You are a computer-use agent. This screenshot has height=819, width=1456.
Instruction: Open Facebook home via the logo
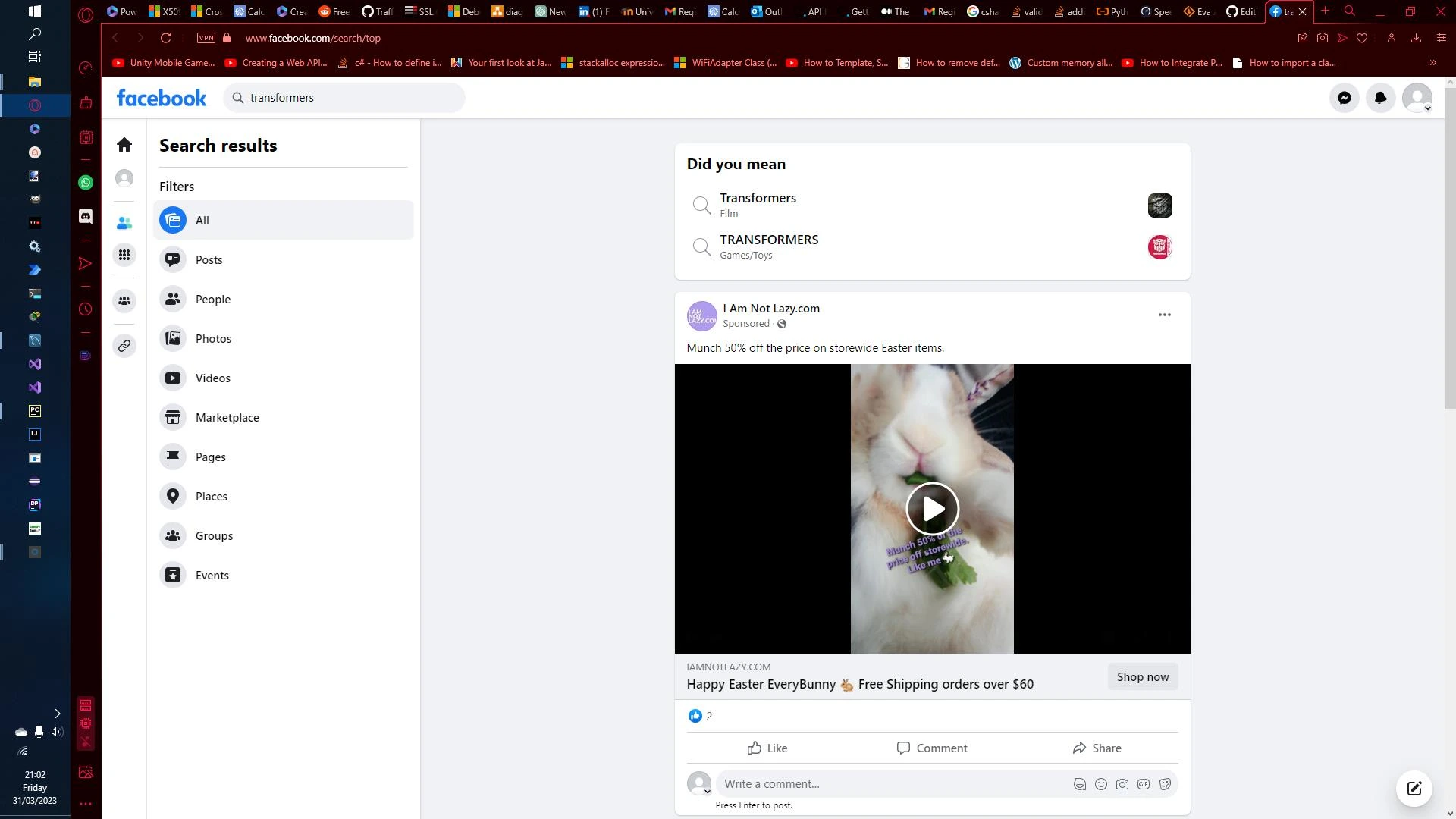click(161, 98)
